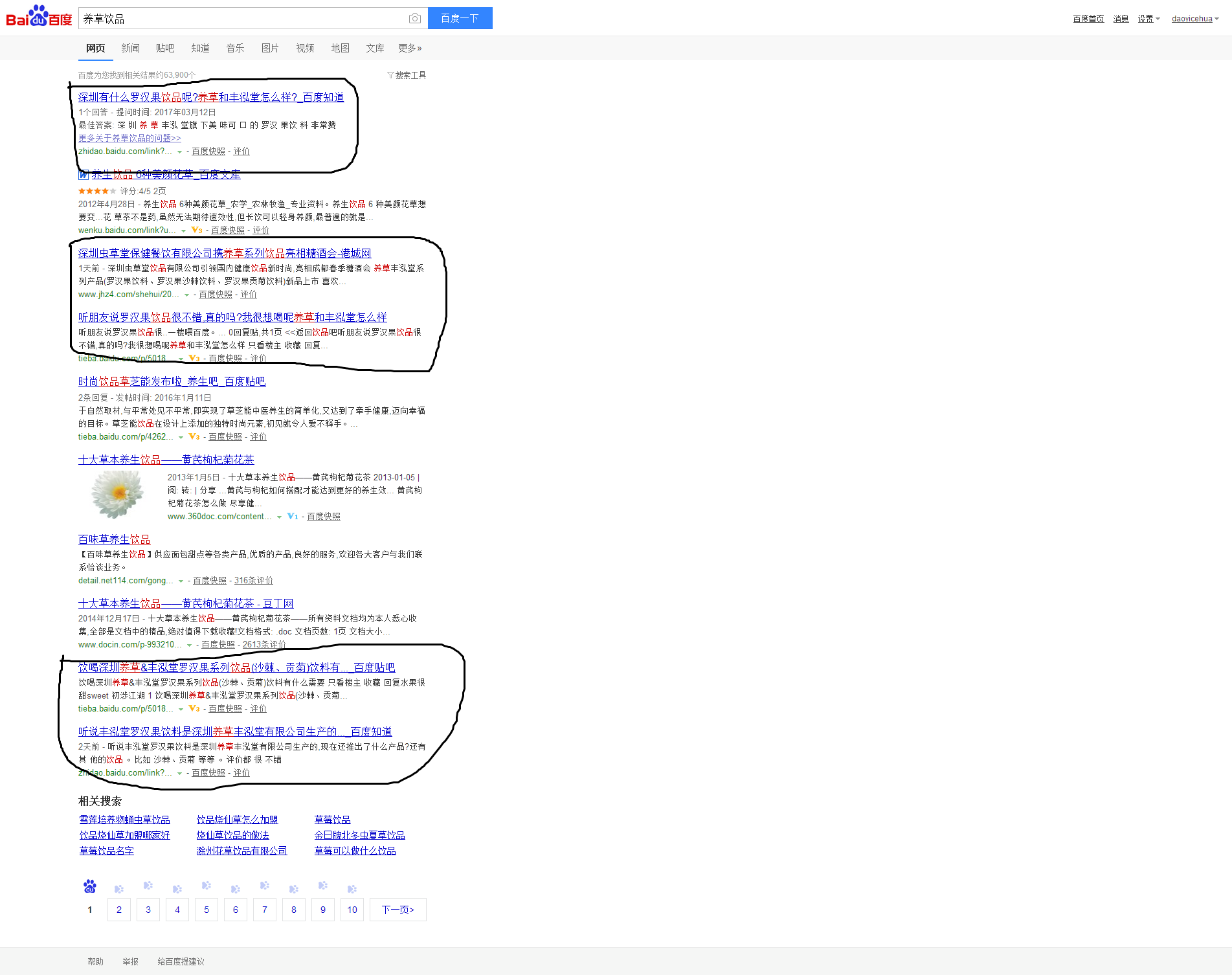The width and height of the screenshot is (1232, 975).
Task: Click the 举报 footer link
Action: point(130,961)
